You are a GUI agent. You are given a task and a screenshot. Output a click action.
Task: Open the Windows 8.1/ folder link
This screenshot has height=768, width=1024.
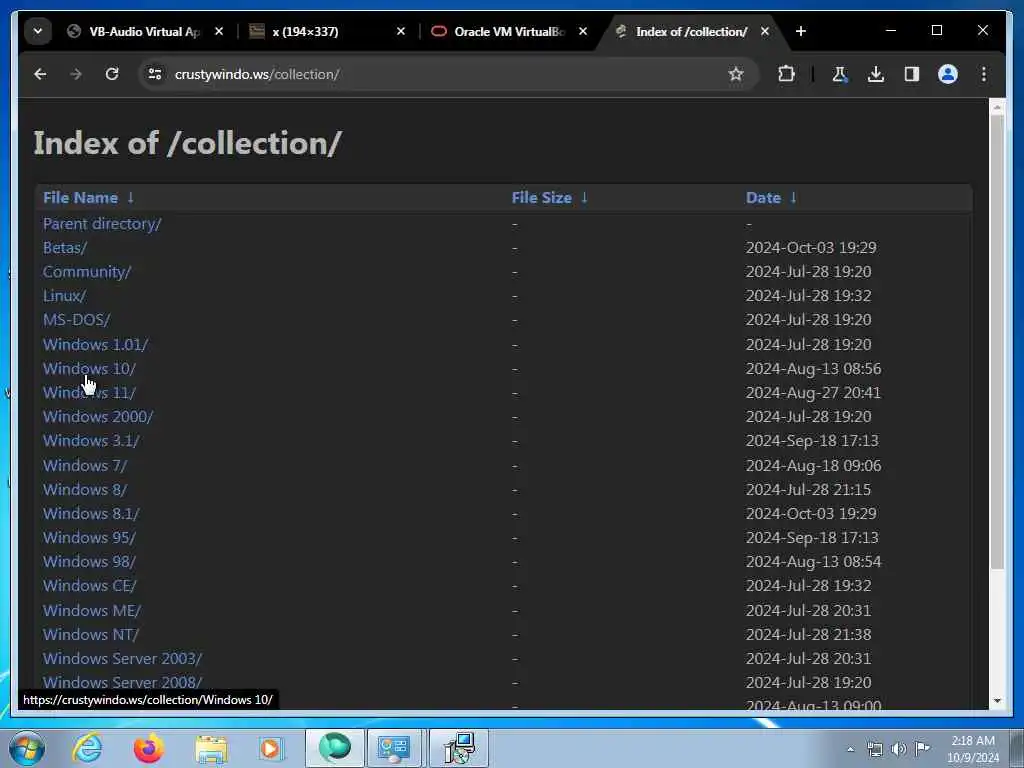pyautogui.click(x=91, y=514)
